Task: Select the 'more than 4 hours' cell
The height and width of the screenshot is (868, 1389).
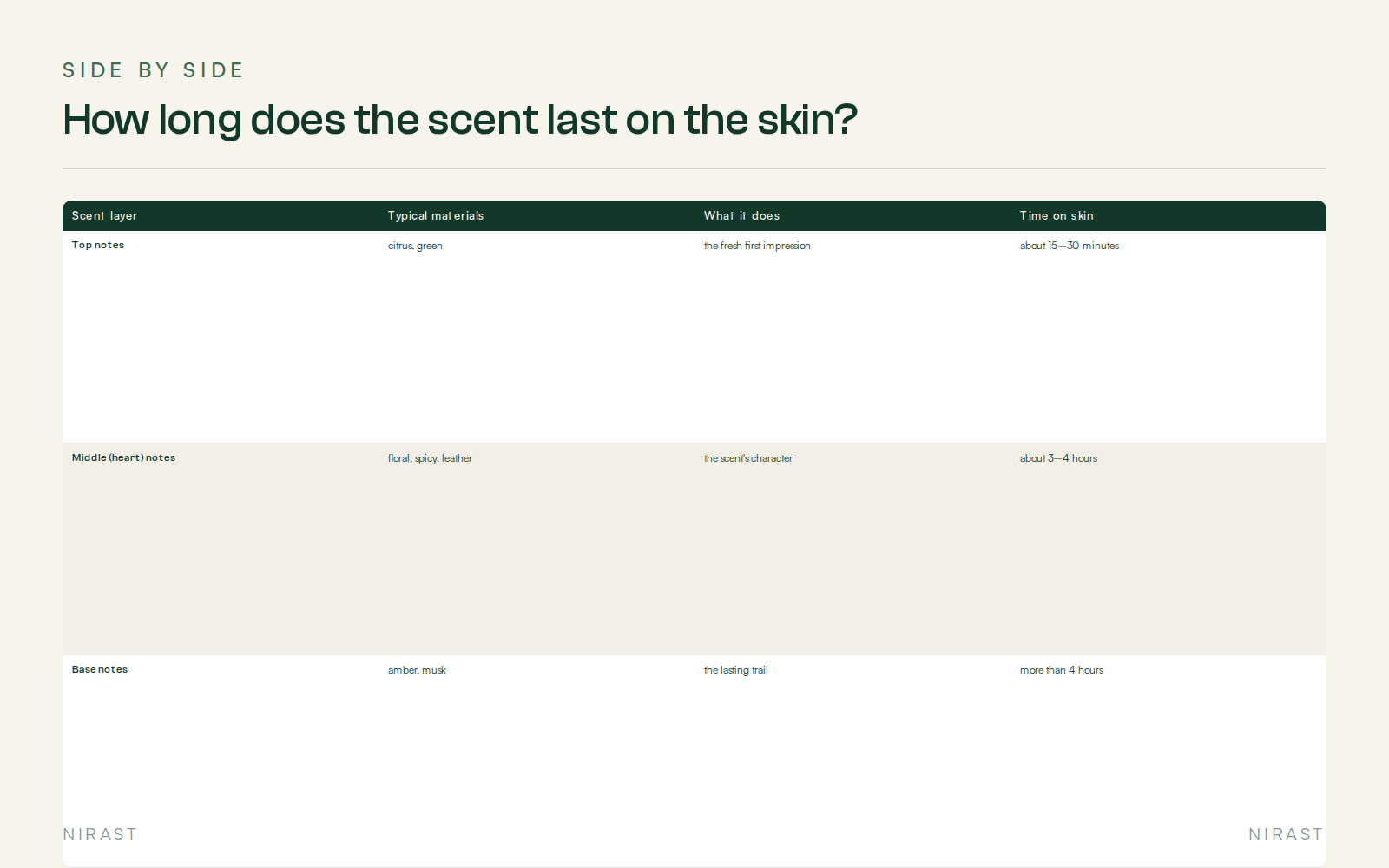Action: [x=1062, y=670]
